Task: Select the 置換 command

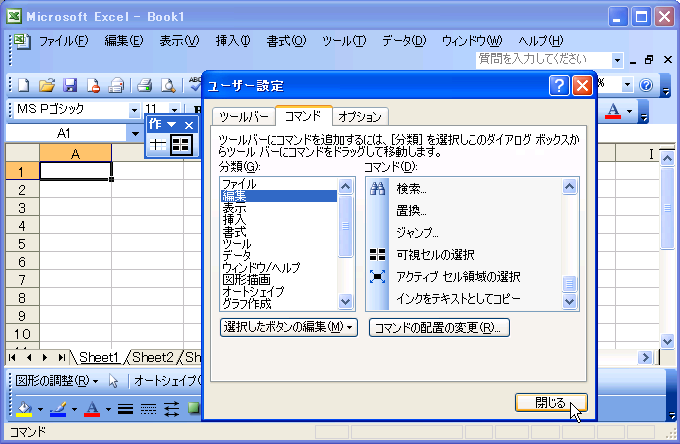Action: (x=464, y=211)
